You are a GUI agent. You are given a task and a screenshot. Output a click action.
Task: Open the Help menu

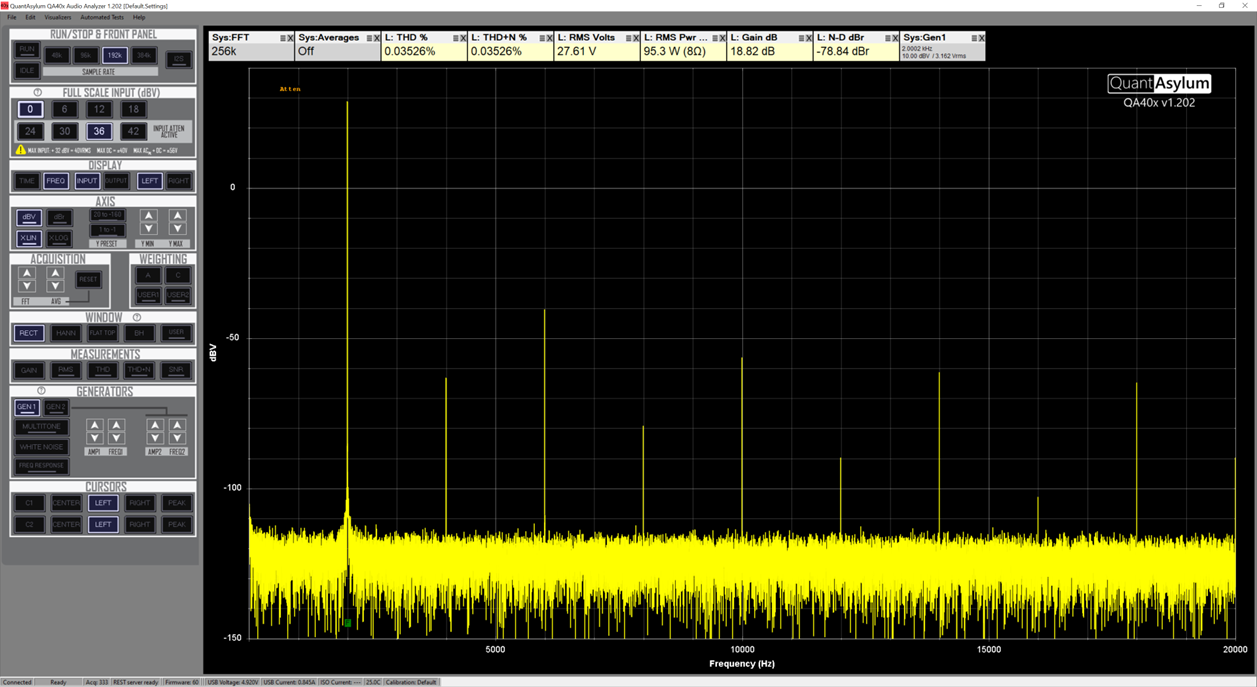(139, 17)
